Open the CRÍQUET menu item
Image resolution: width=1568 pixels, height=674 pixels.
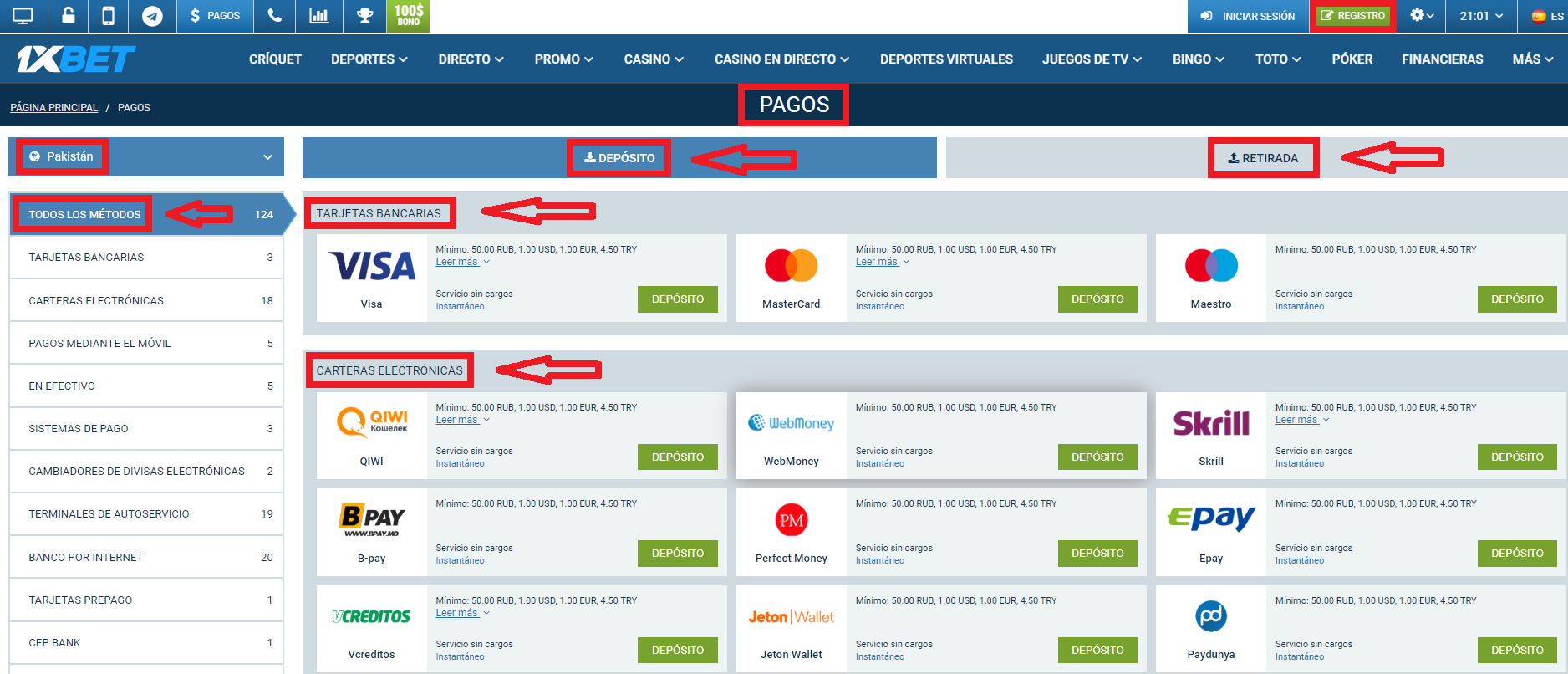tap(275, 59)
